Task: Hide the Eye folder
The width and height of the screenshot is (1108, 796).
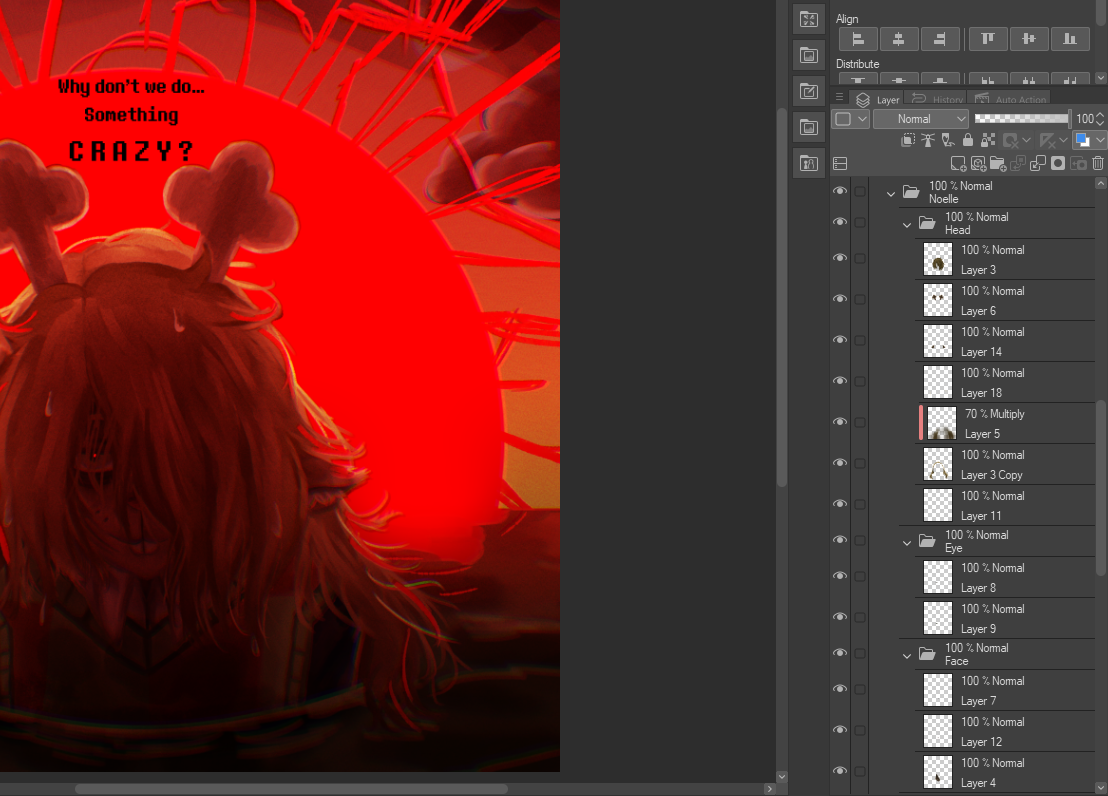Action: pyautogui.click(x=840, y=540)
